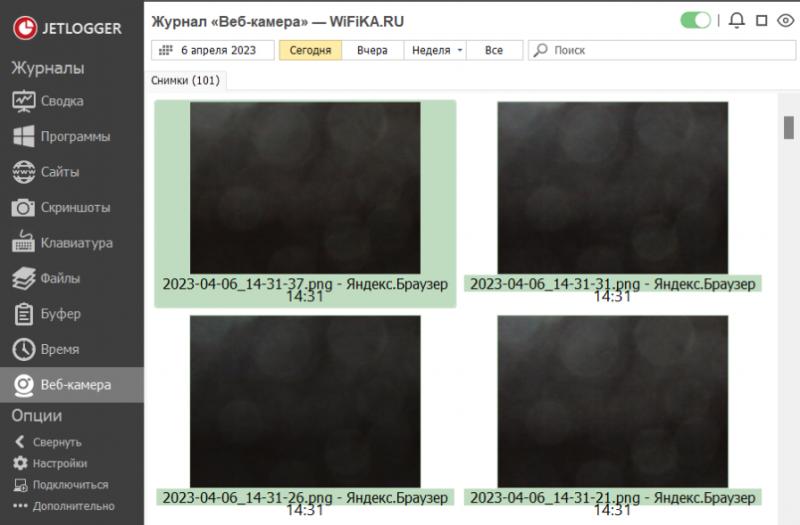800x525 pixels.
Task: Toggle the eye visibility icon
Action: point(785,20)
